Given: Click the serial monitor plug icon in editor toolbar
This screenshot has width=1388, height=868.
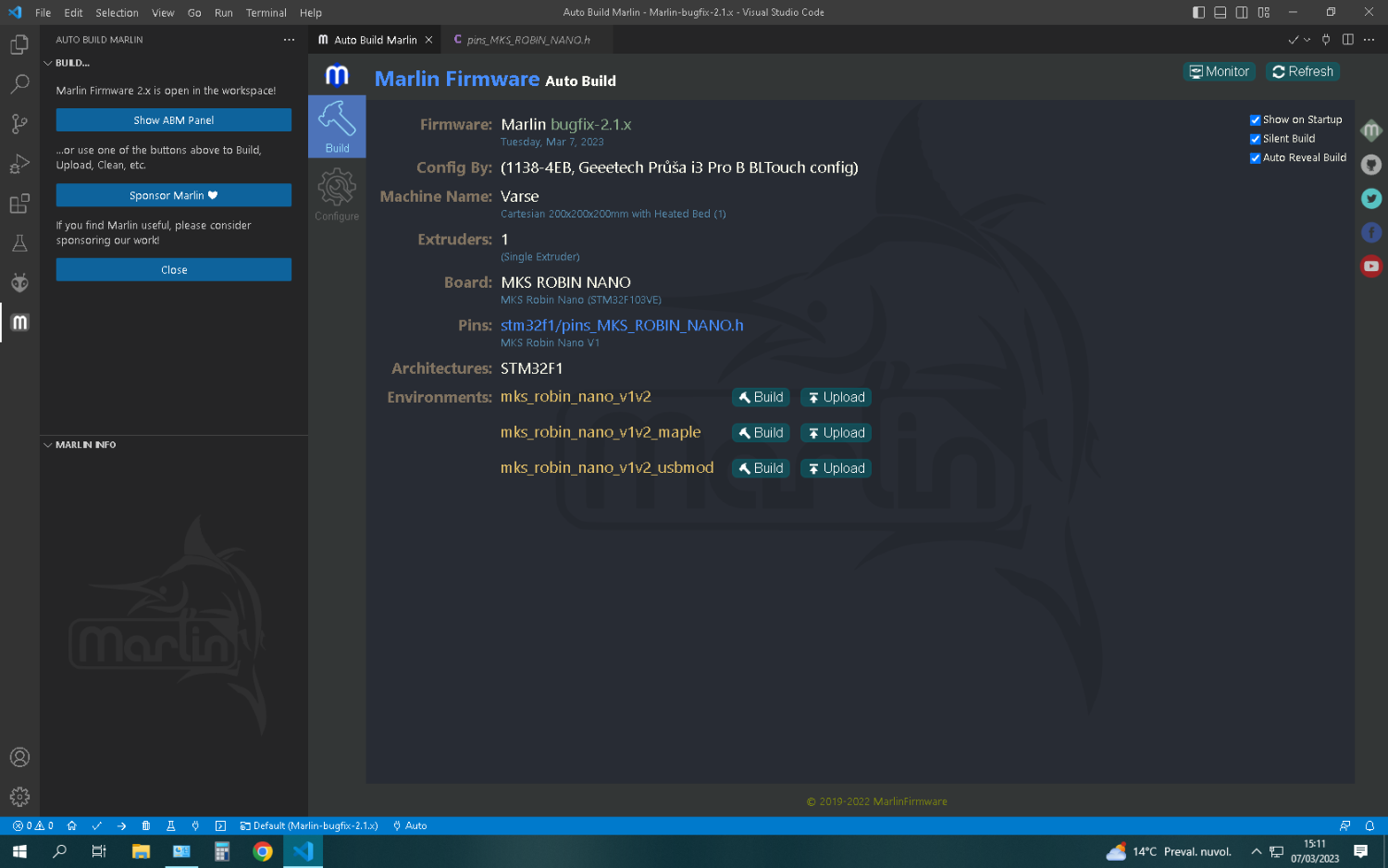Looking at the screenshot, I should coord(1326,40).
